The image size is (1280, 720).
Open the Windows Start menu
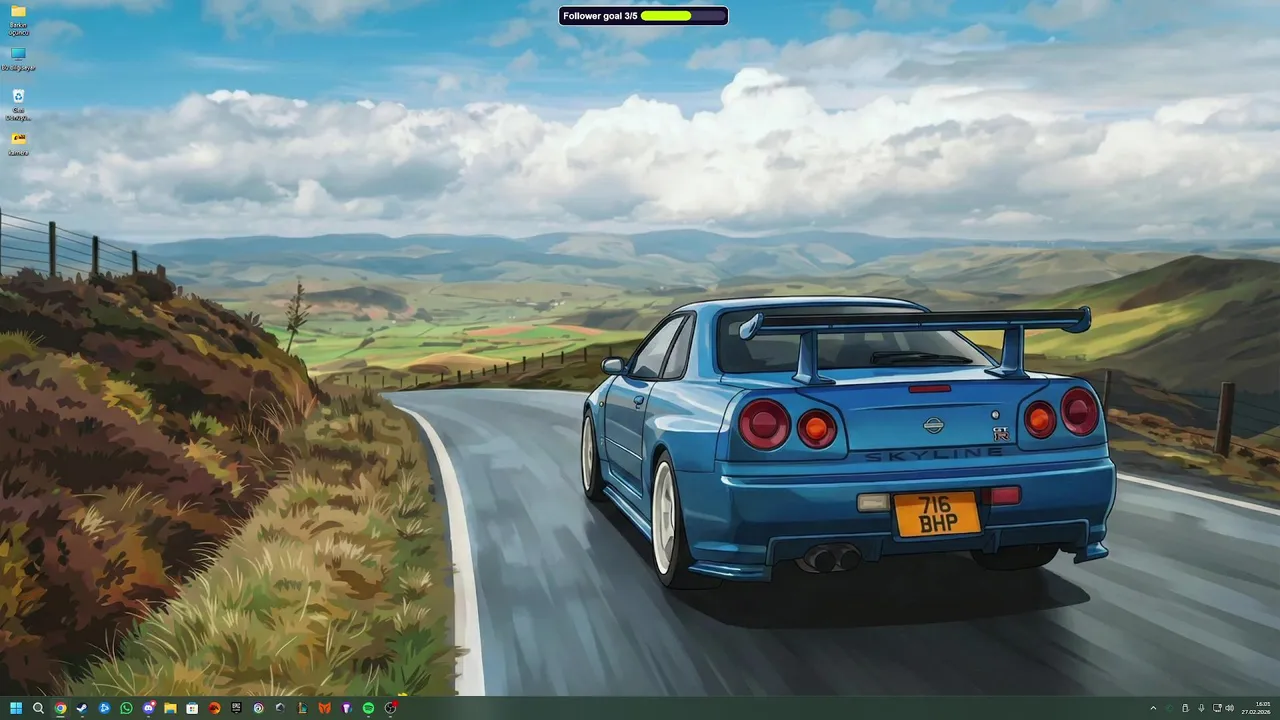point(16,708)
